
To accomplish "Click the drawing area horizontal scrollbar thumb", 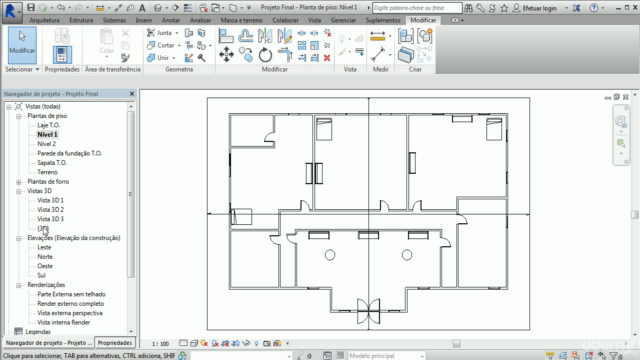I will tap(457, 344).
